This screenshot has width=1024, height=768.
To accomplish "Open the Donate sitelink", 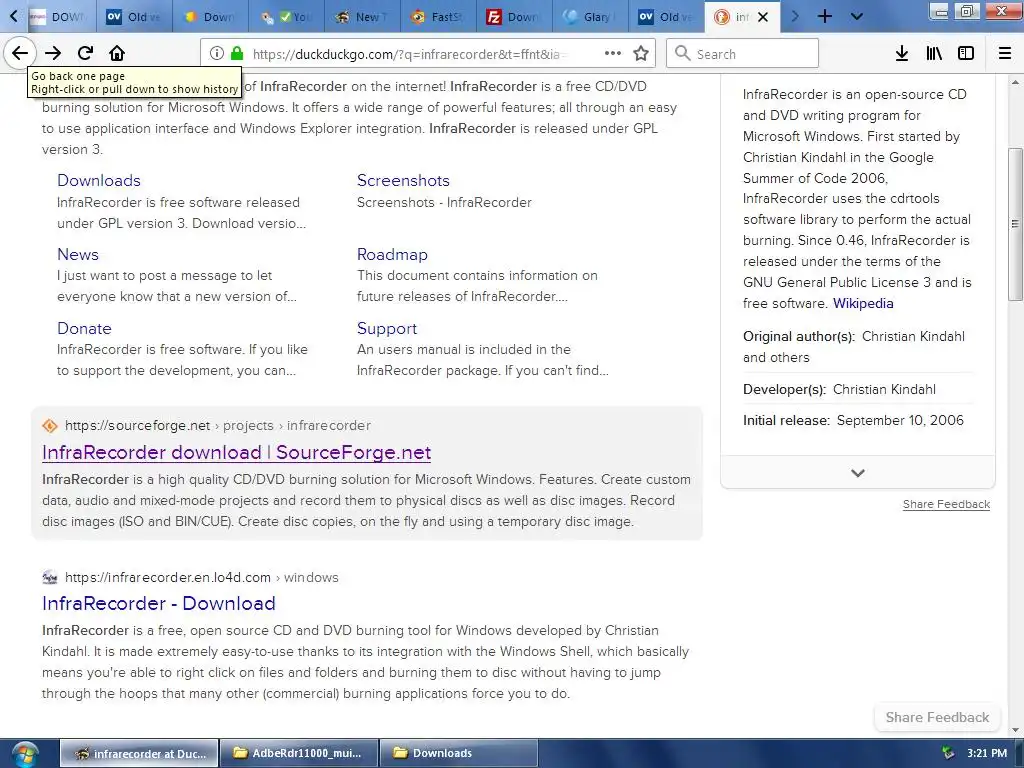I will click(x=84, y=328).
